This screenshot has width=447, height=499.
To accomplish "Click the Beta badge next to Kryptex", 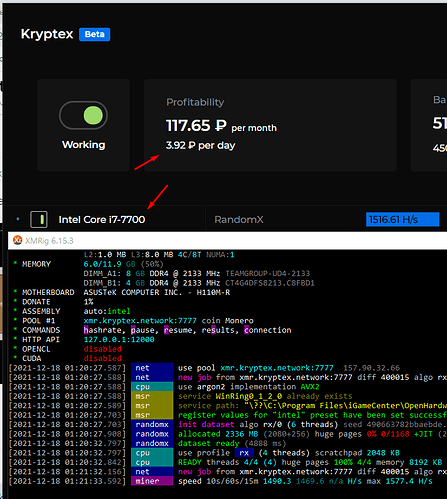I will (x=94, y=34).
